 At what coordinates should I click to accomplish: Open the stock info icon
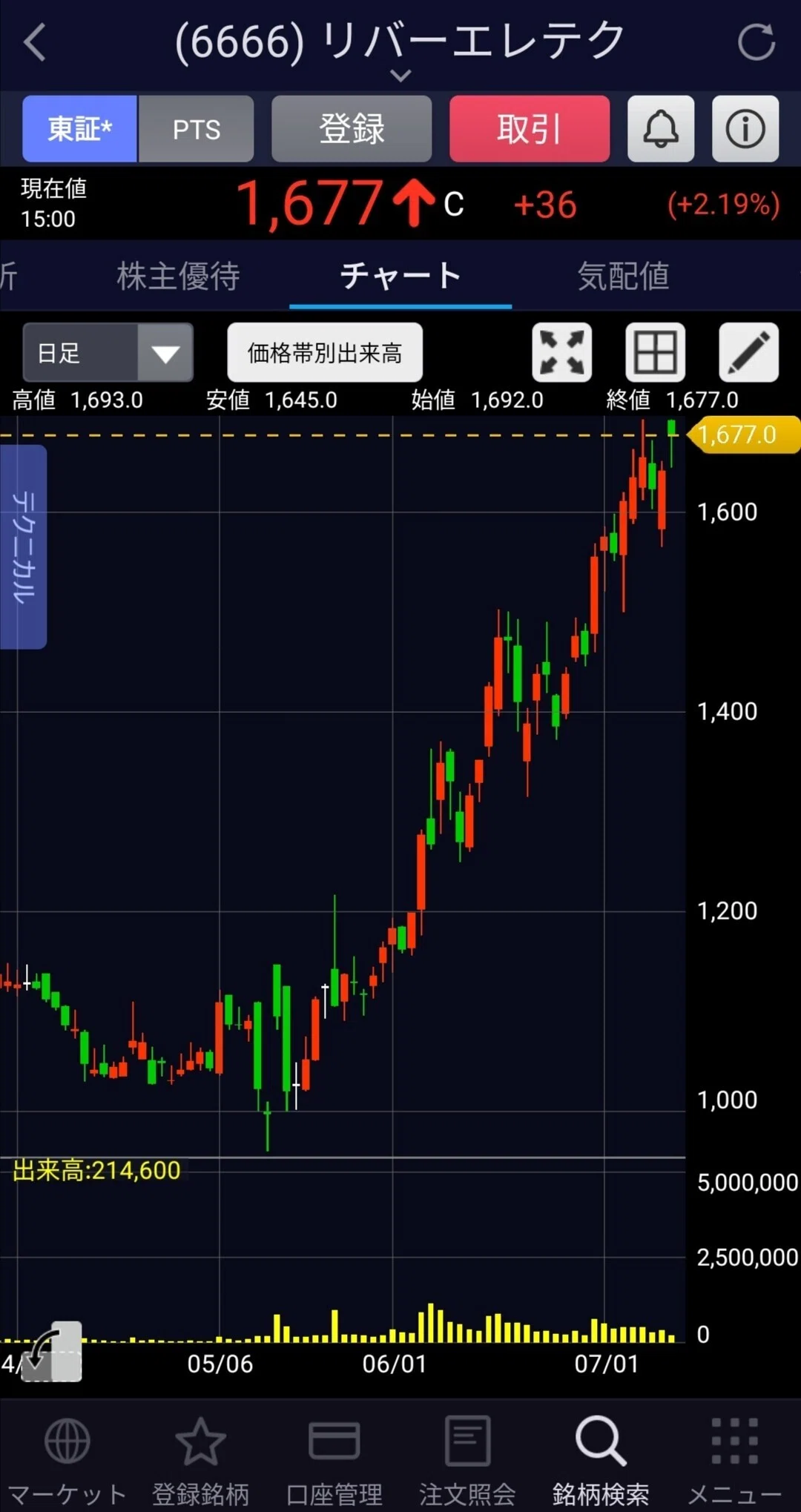(745, 128)
